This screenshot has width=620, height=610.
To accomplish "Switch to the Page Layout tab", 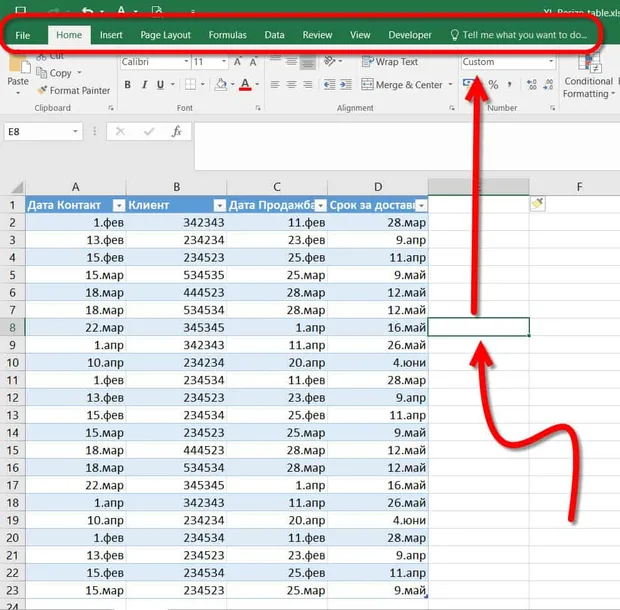I will coord(165,35).
